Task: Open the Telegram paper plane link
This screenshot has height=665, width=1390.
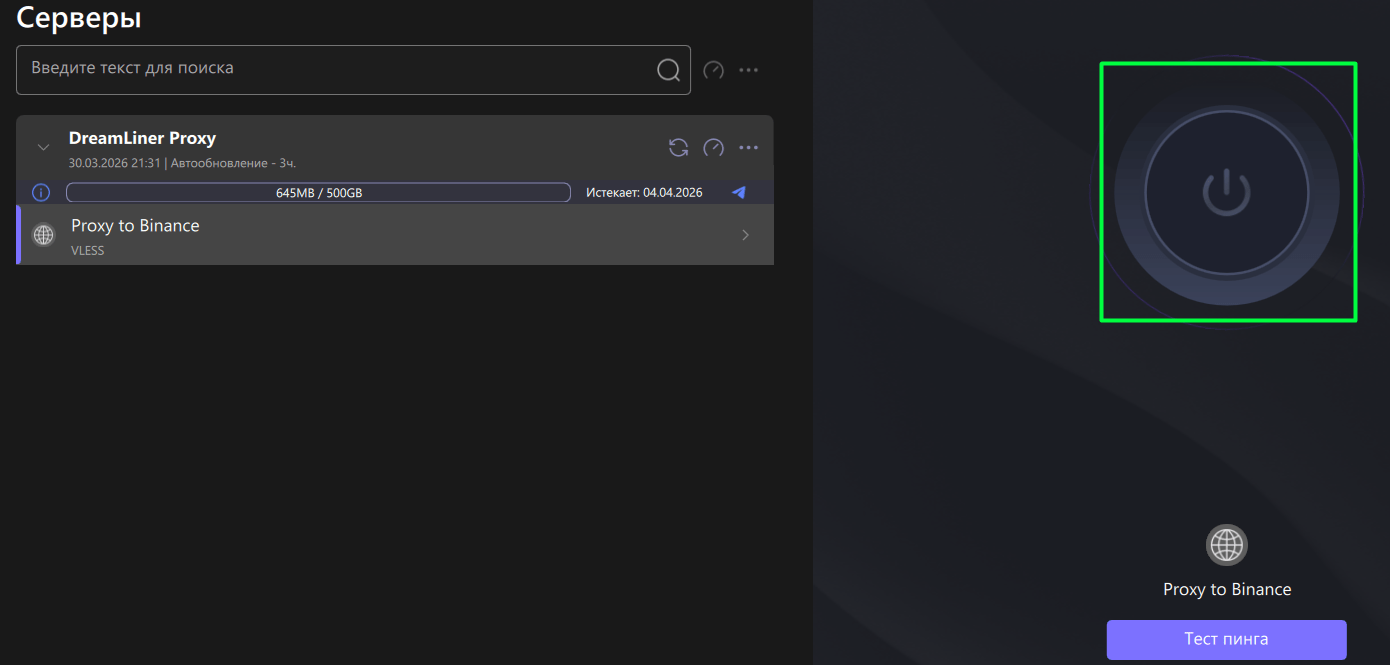Action: point(738,192)
